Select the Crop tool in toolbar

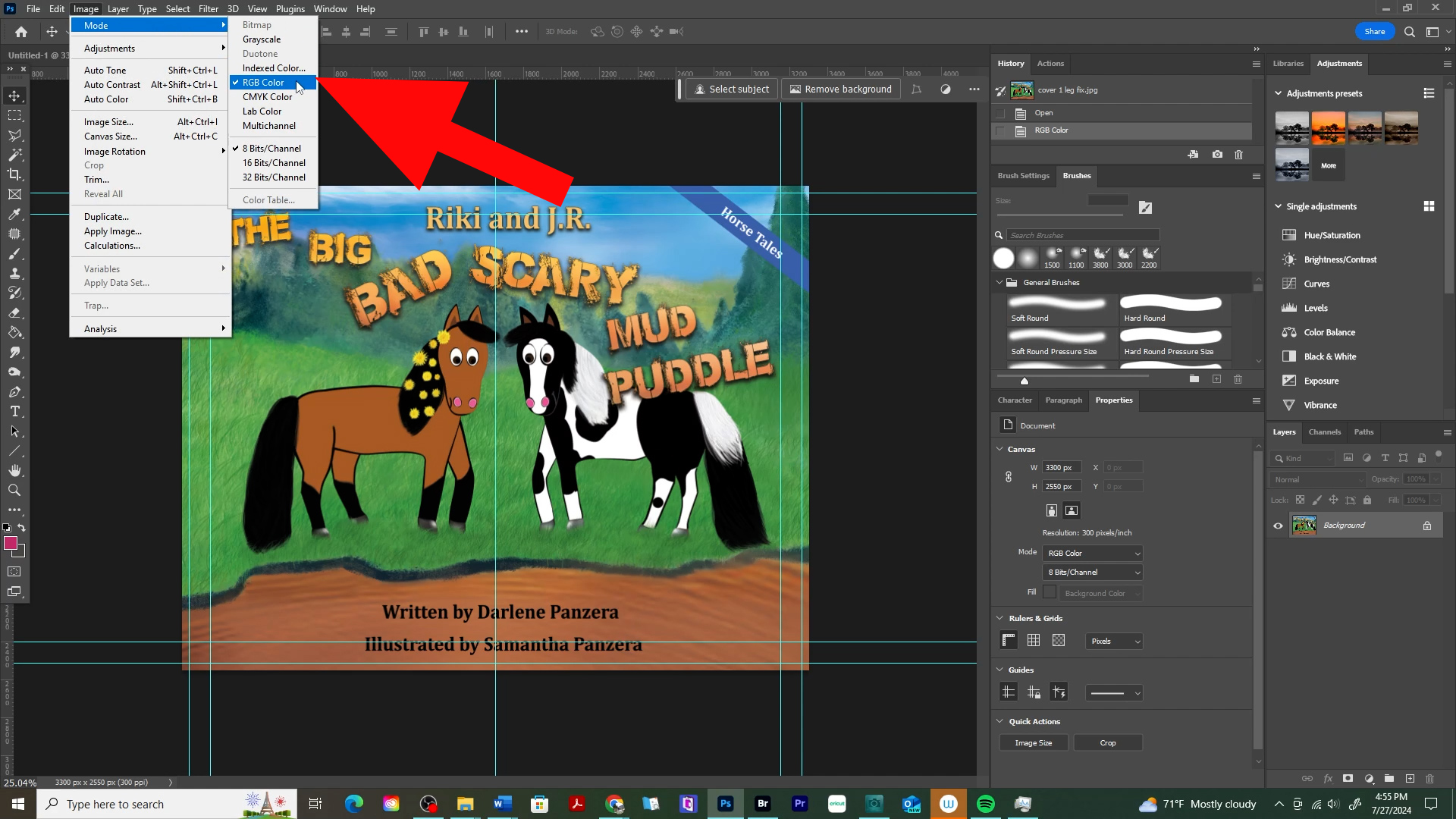(x=14, y=174)
